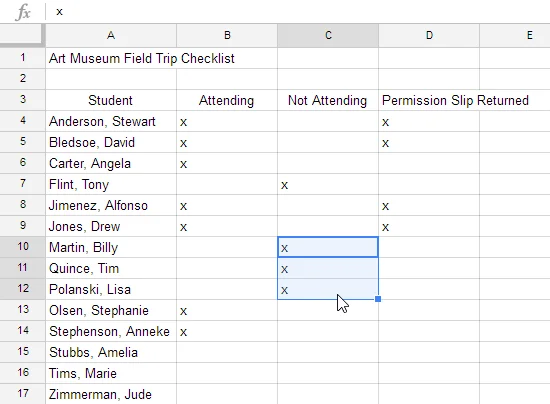Select the 'Flint, Tony' cell
550x404 pixels.
111,184
